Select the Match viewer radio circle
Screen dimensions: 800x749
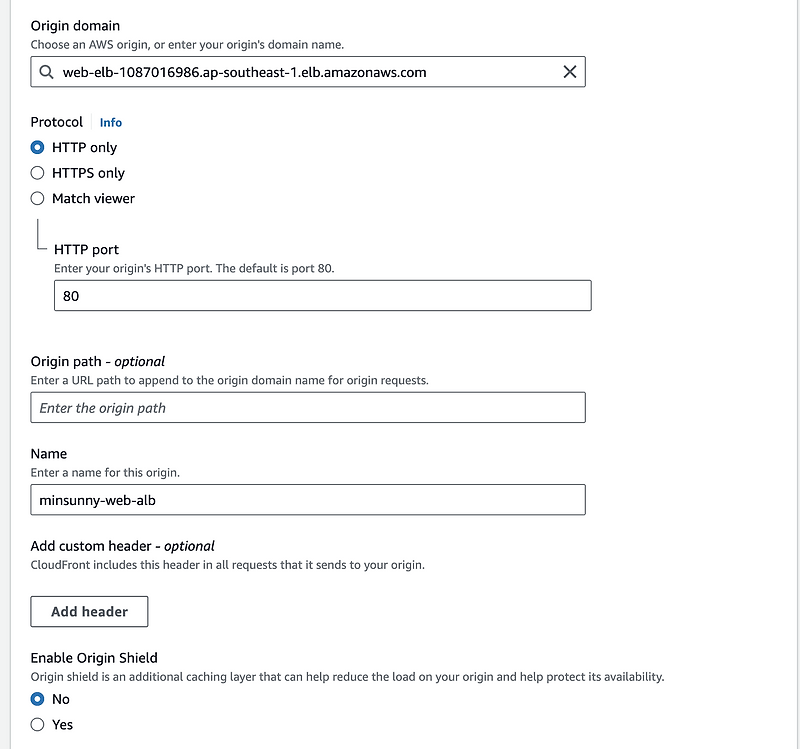click(x=37, y=198)
